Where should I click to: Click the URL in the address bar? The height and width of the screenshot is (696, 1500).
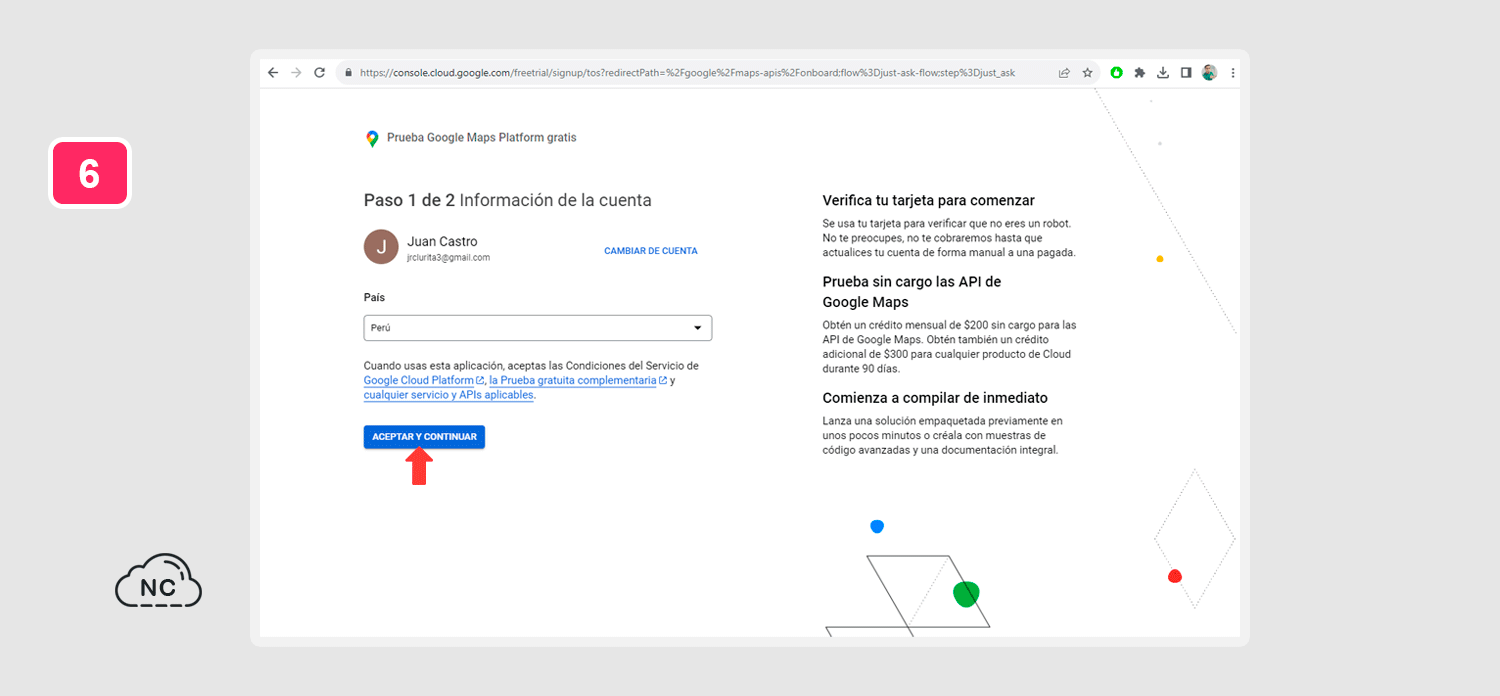(x=687, y=73)
